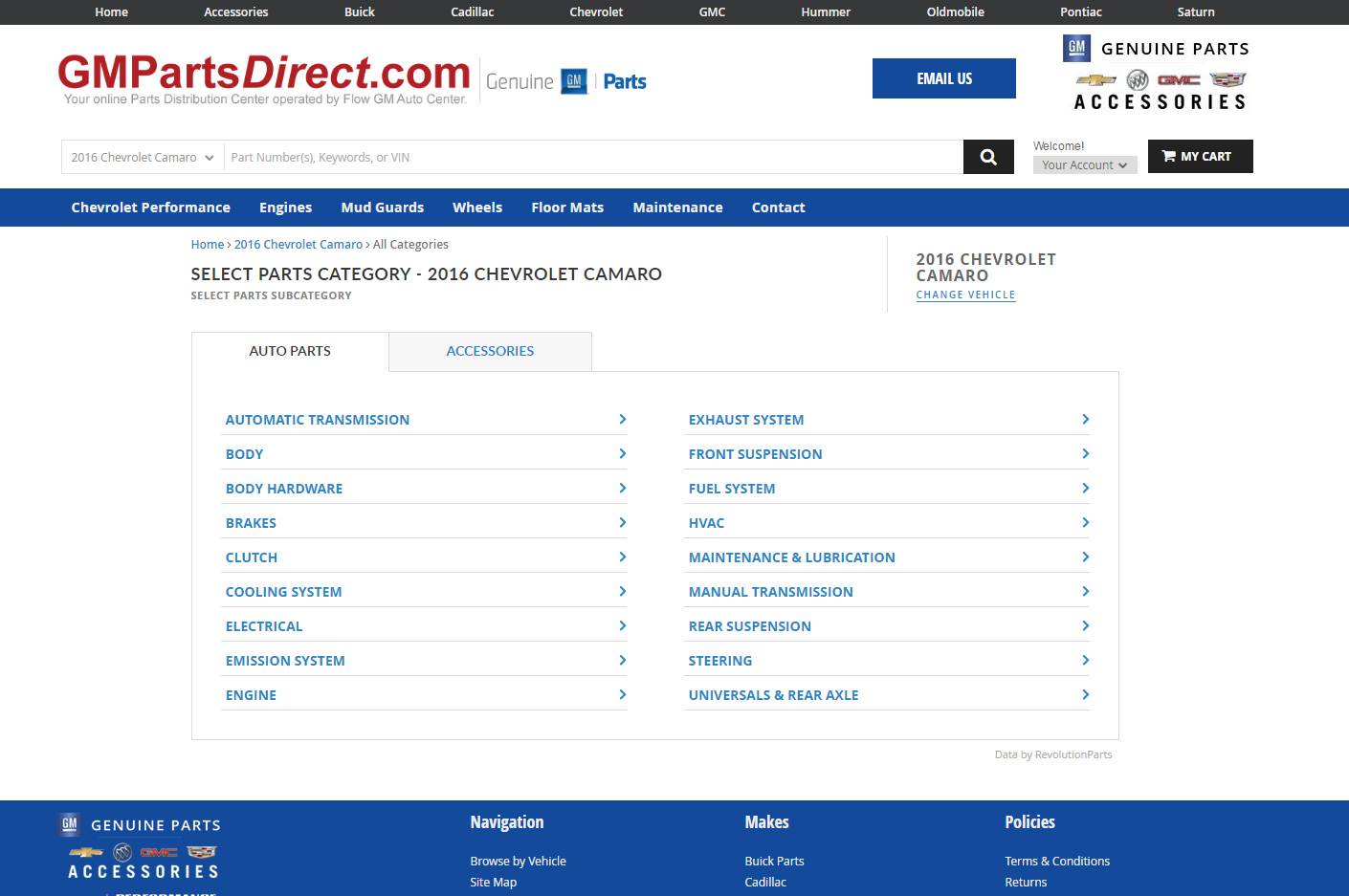Click Returns footer link
This screenshot has height=896, width=1349.
(1026, 883)
